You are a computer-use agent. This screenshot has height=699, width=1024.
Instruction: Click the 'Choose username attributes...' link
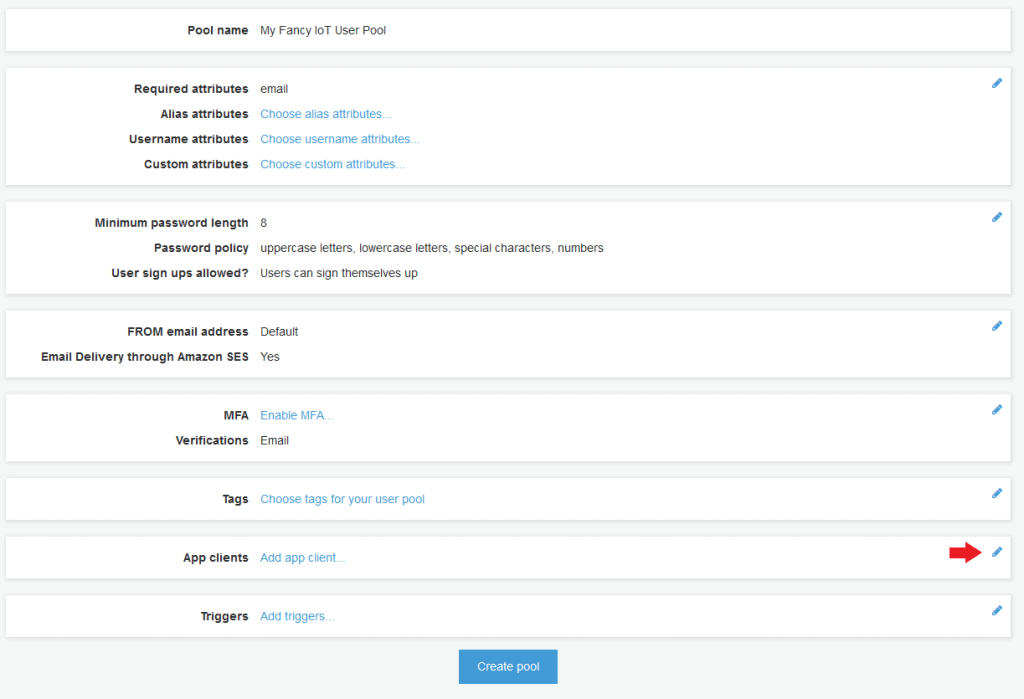pos(340,139)
